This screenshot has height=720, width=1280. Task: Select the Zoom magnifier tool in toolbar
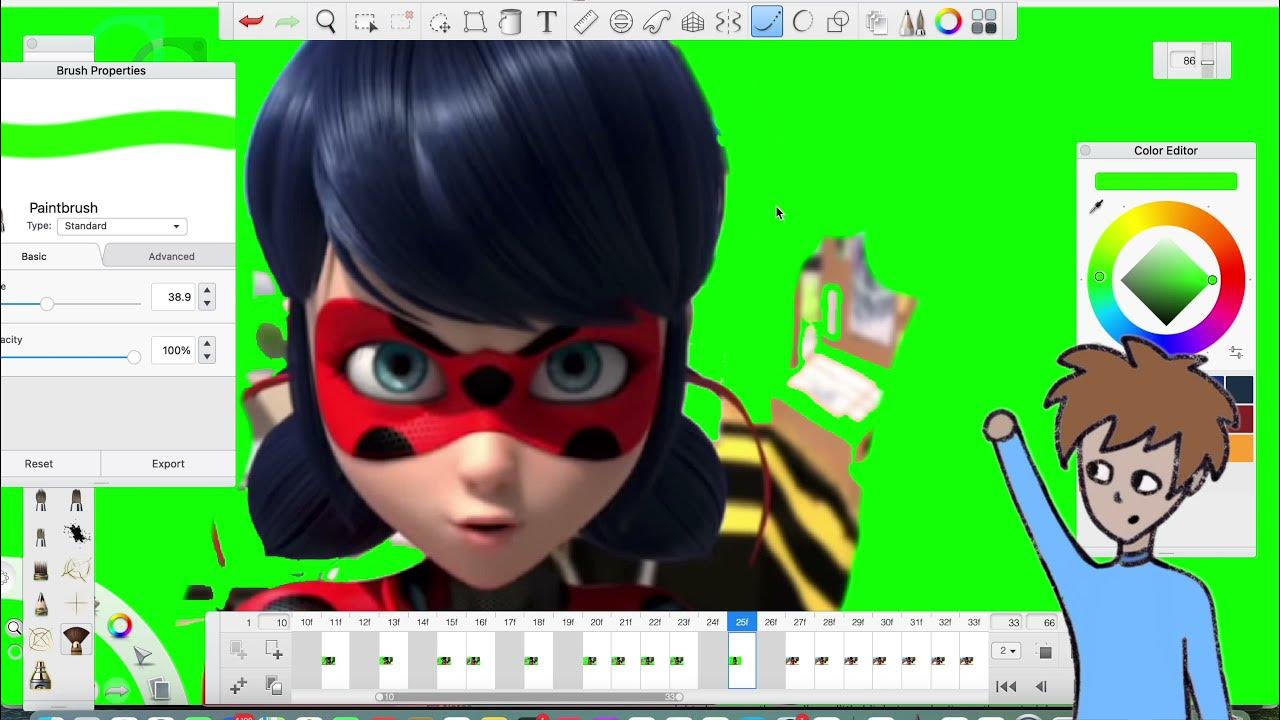[326, 21]
